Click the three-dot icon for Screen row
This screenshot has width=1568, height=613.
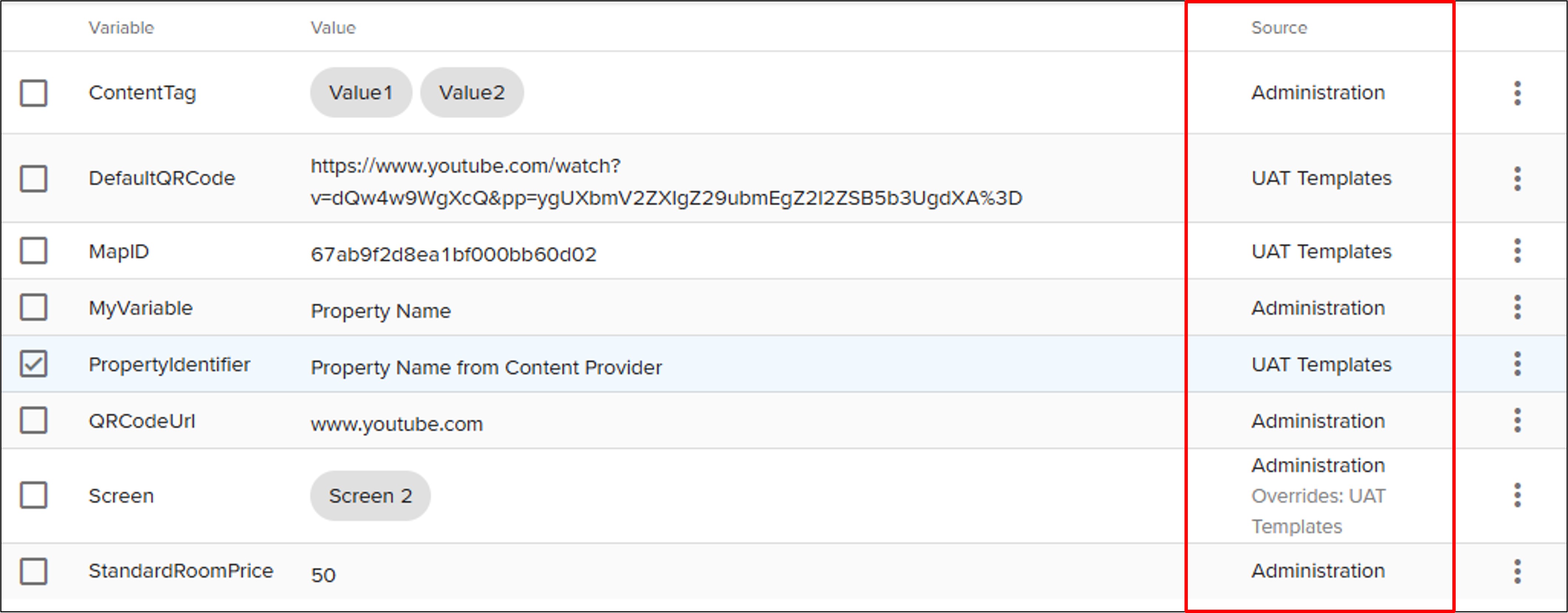tap(1517, 495)
